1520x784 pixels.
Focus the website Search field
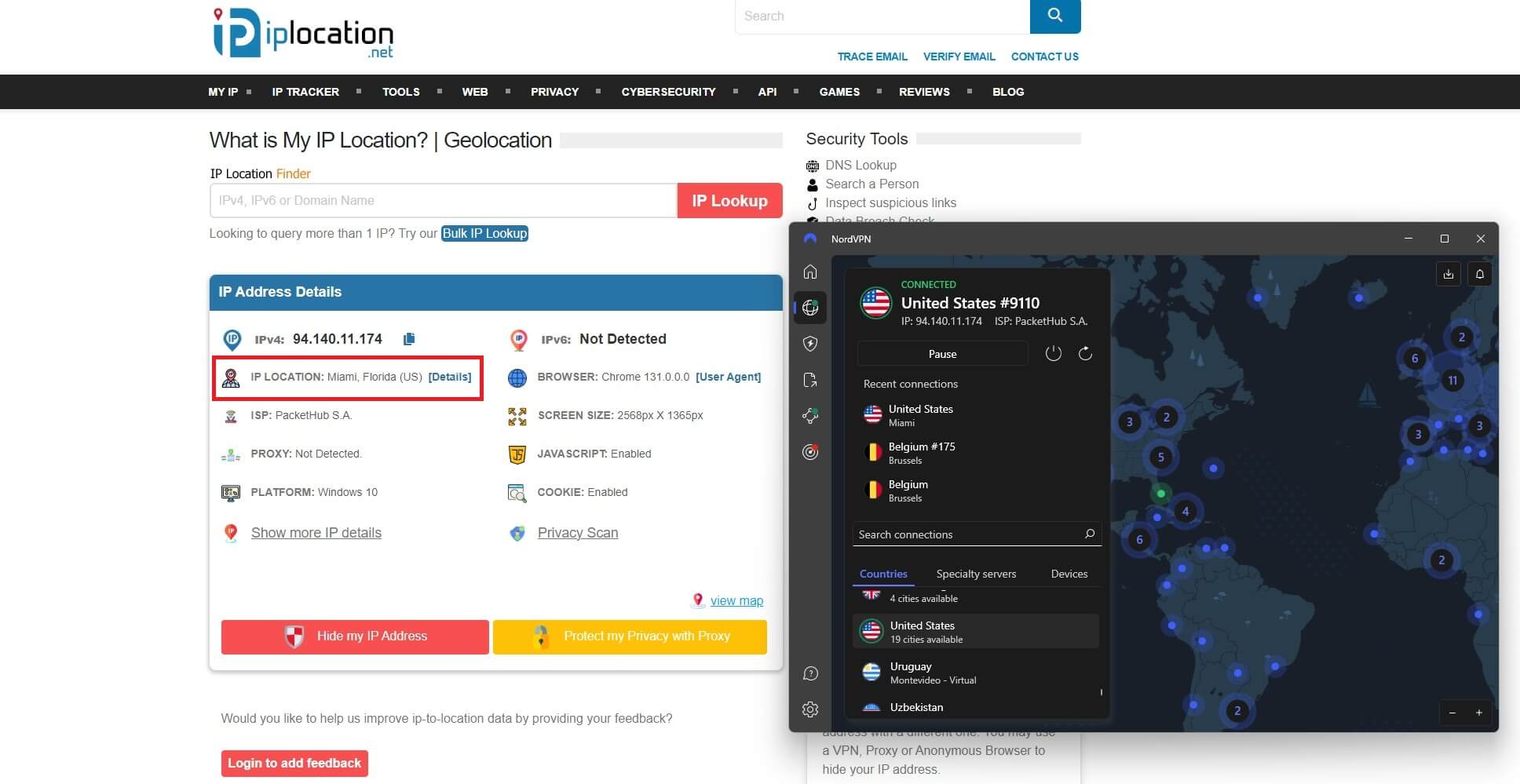coord(882,16)
